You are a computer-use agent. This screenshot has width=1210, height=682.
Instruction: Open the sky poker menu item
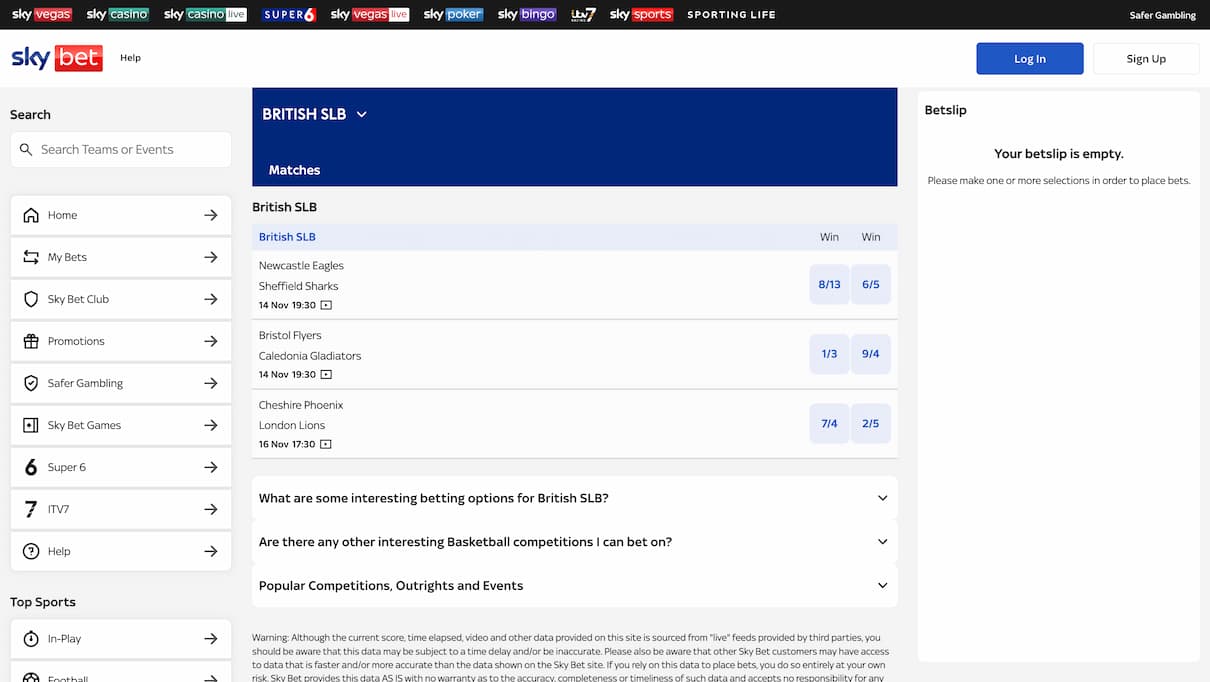tap(452, 14)
